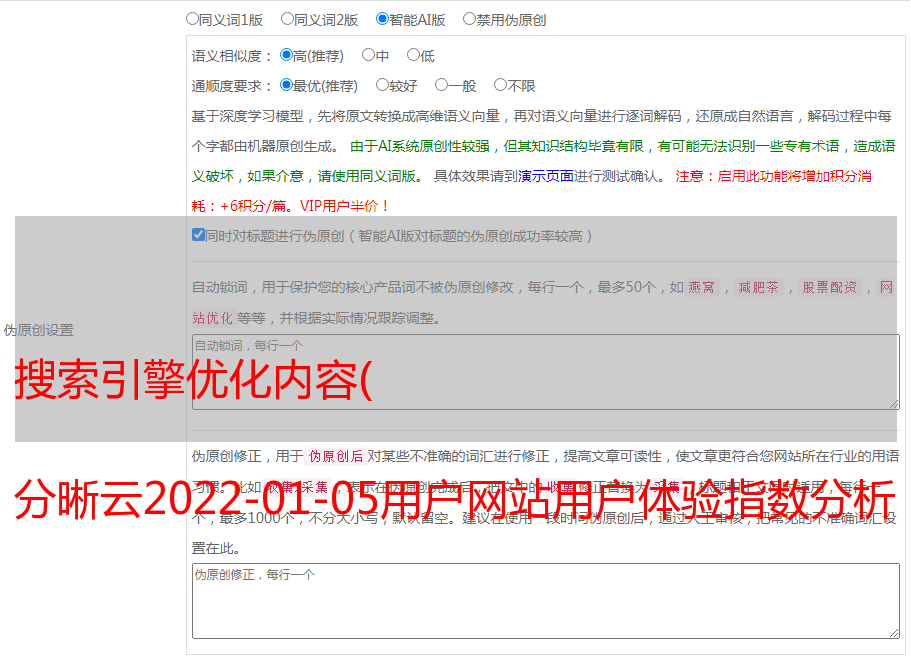
Task: Set 语义相似度 to 中
Action: [x=368, y=55]
